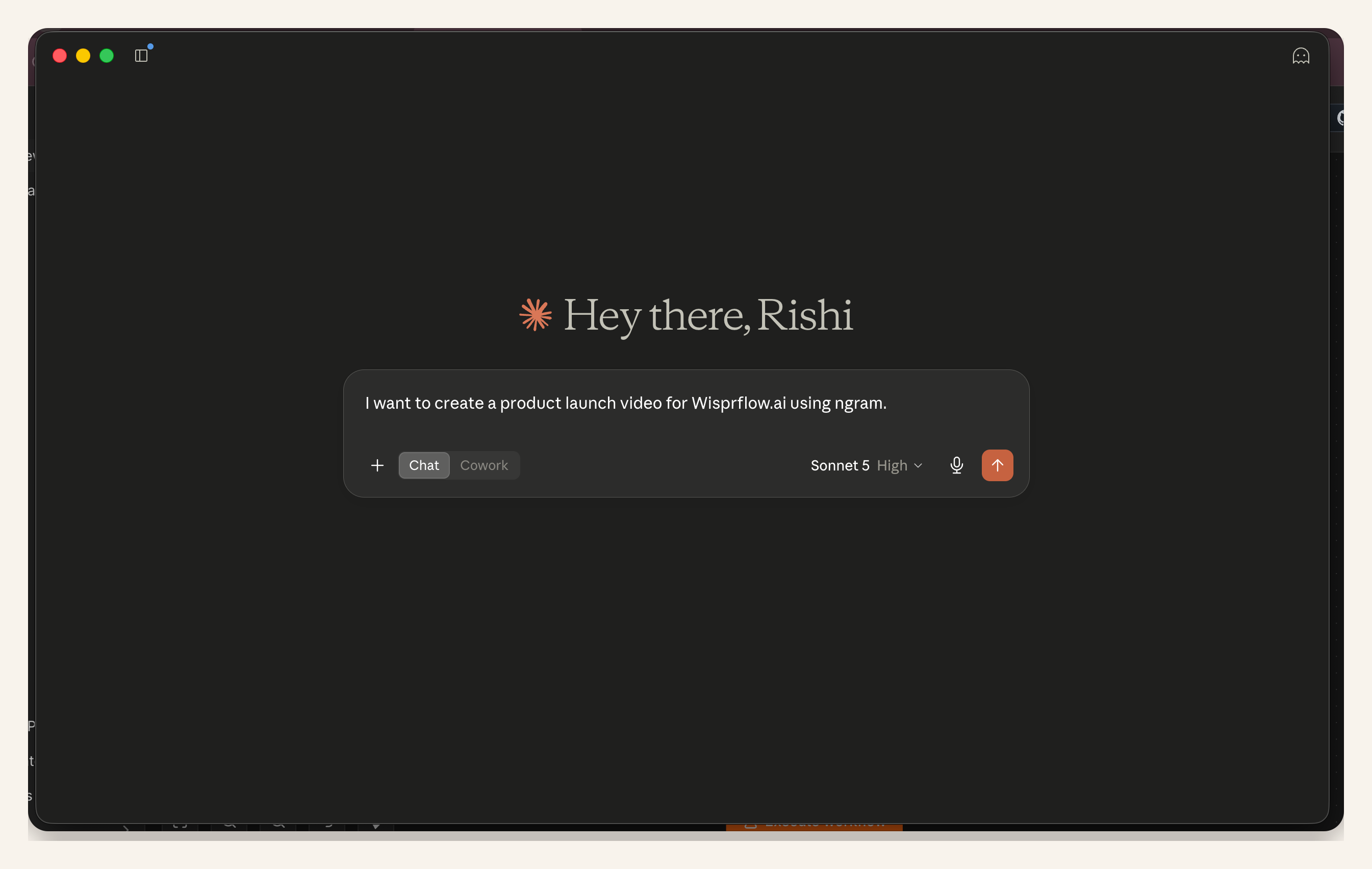Image resolution: width=1372 pixels, height=869 pixels.
Task: Open incognito chat via ghost icon
Action: click(1301, 56)
